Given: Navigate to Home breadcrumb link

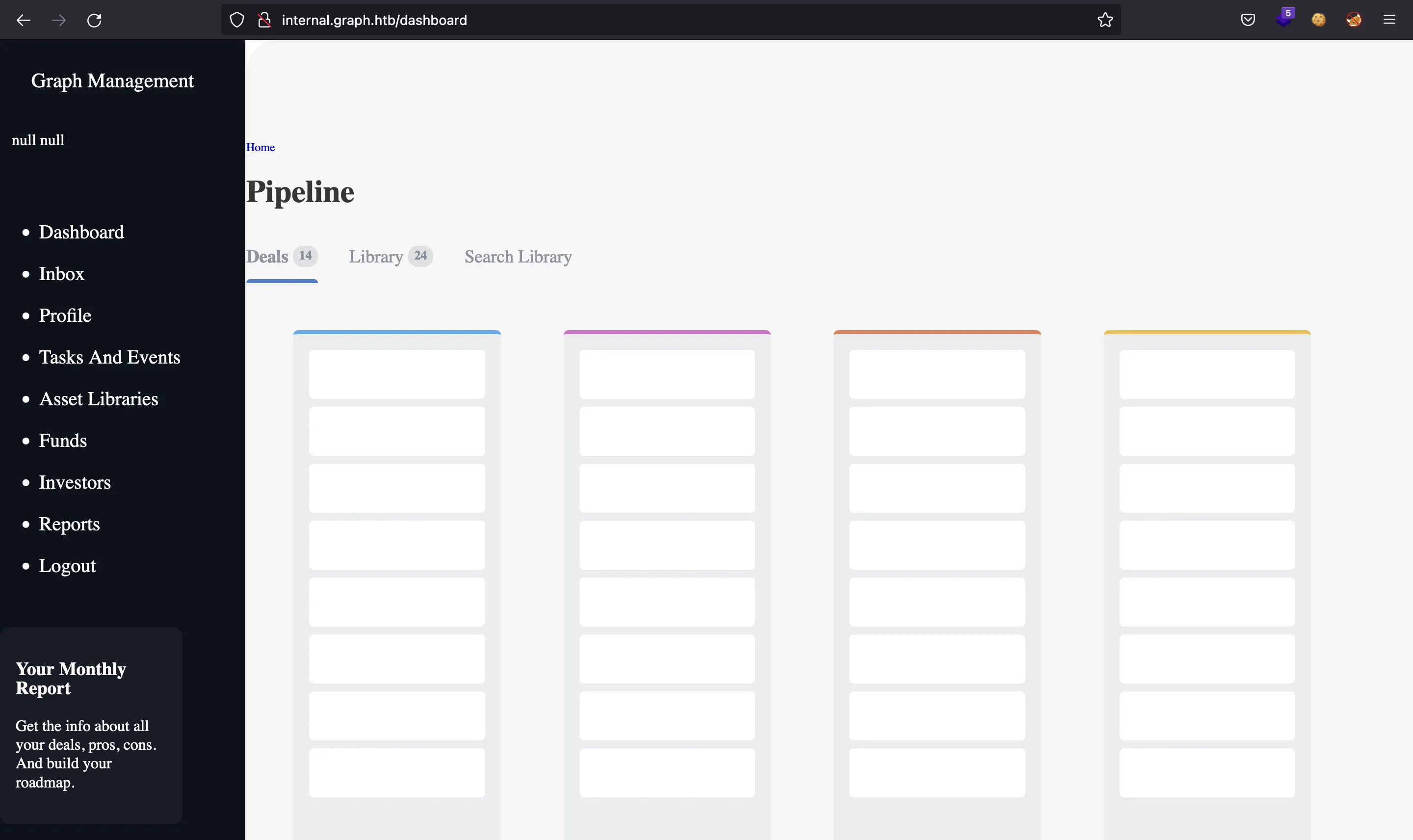Looking at the screenshot, I should coord(260,147).
